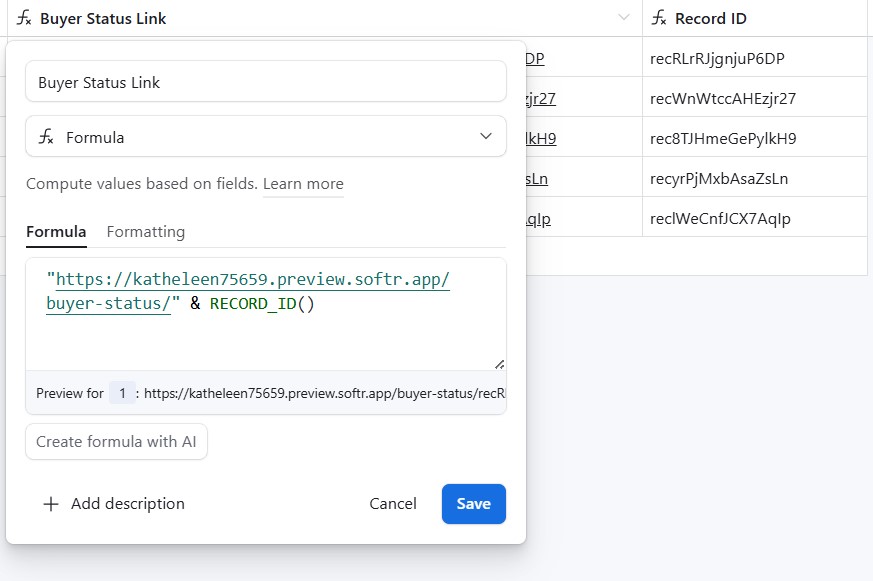Click the preview URL text
Screen dimensions: 873x581
point(325,393)
